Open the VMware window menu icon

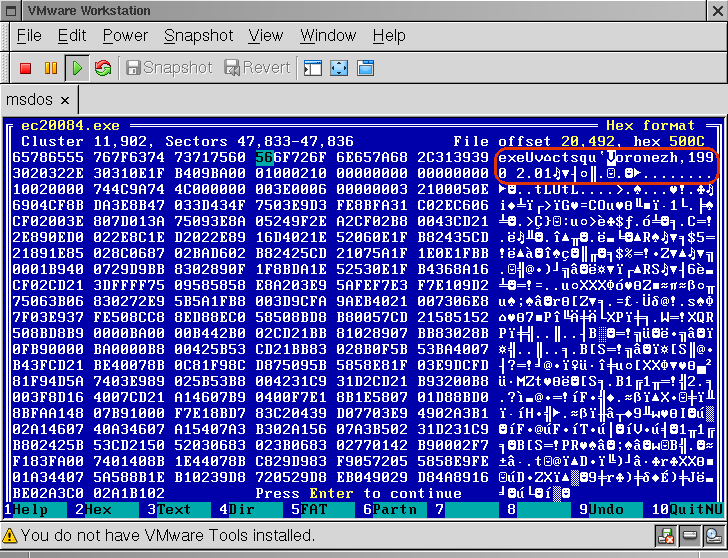coord(12,10)
